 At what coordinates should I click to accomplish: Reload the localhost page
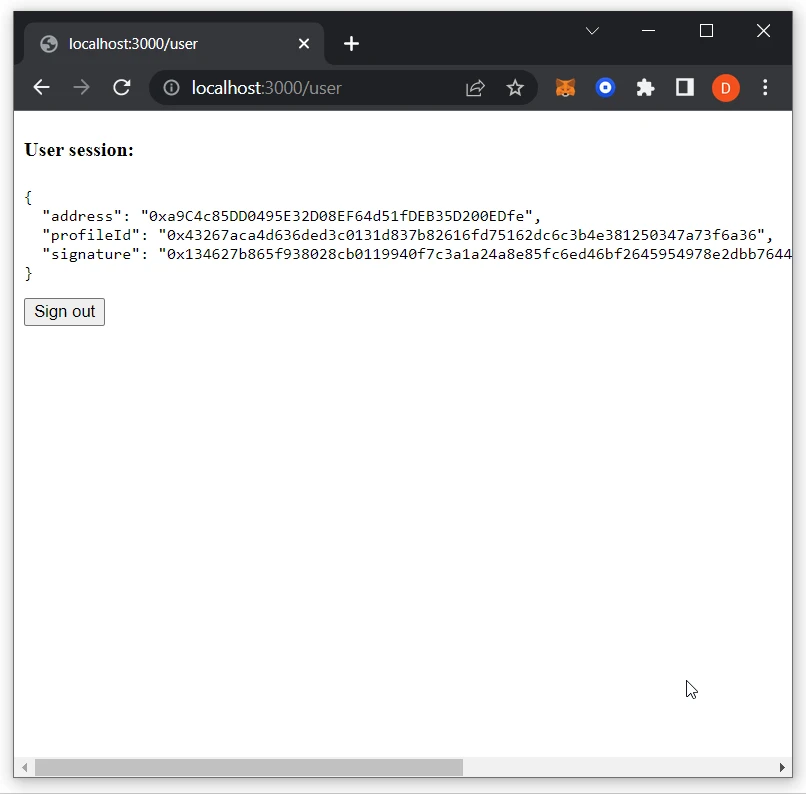click(121, 88)
